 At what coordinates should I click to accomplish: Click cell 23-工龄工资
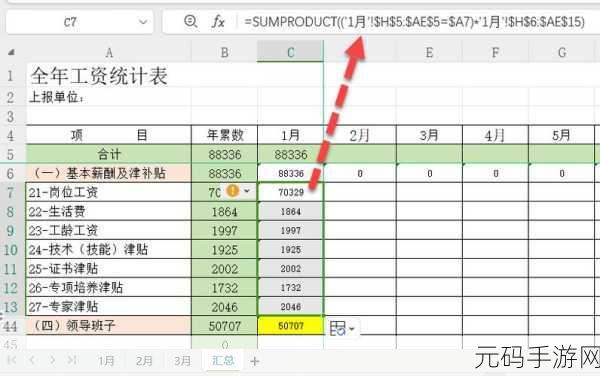tap(109, 230)
